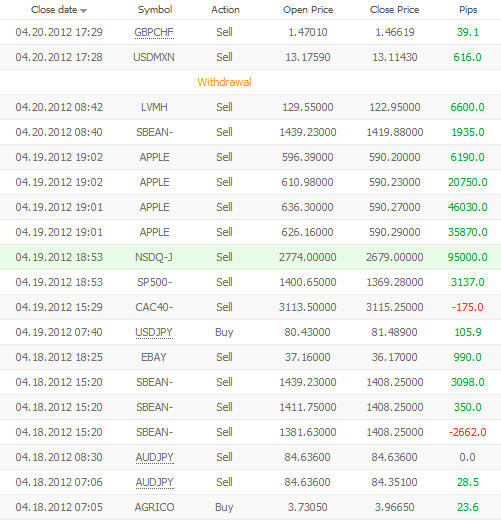Click the 04.20.2012 08:42 close date

click(x=59, y=107)
